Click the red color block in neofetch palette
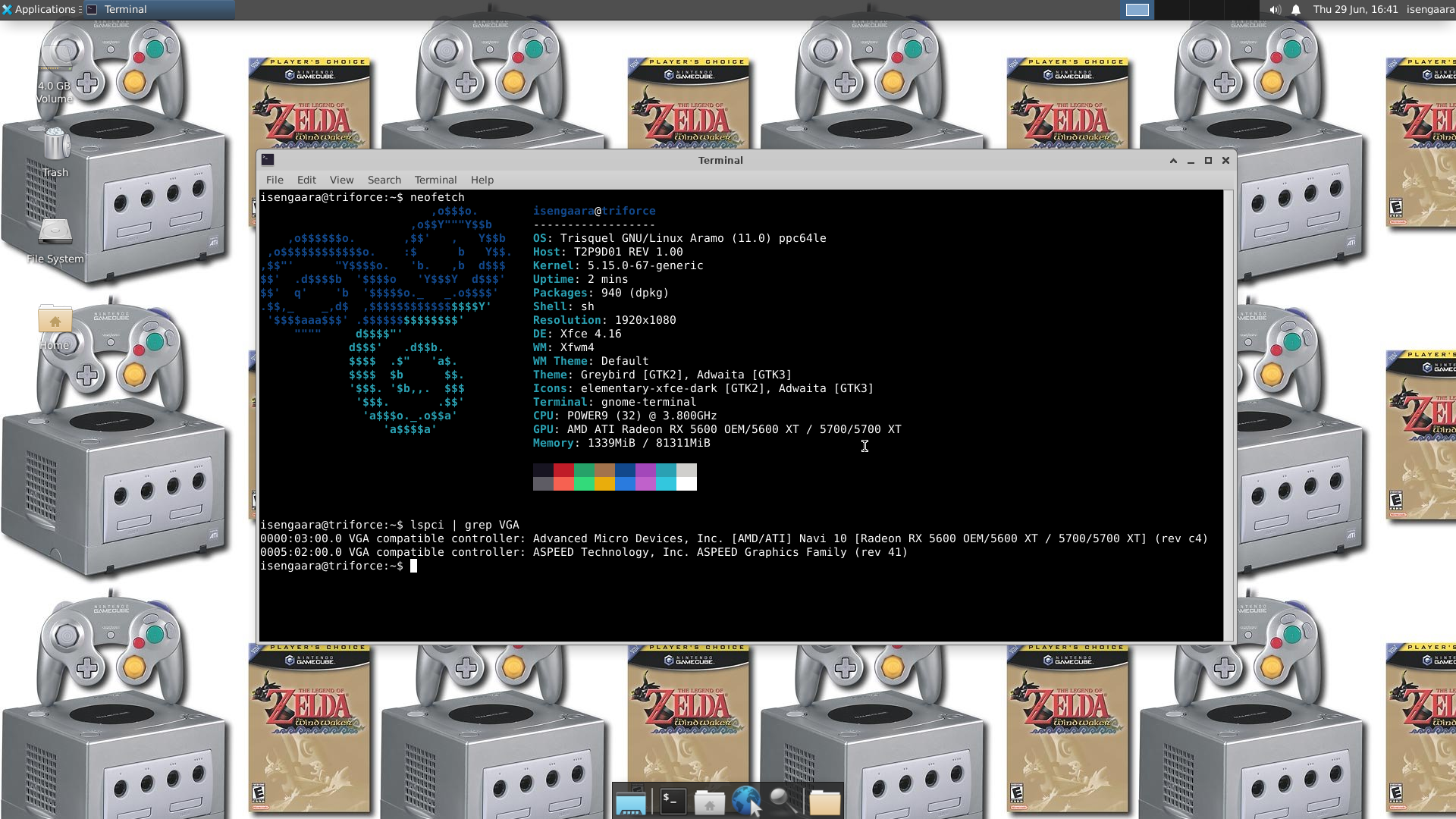The image size is (1456, 819). pos(563,470)
